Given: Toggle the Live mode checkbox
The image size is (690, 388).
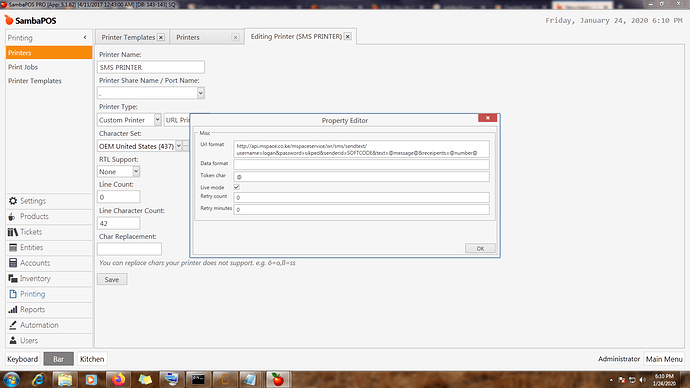Looking at the screenshot, I should click(237, 187).
